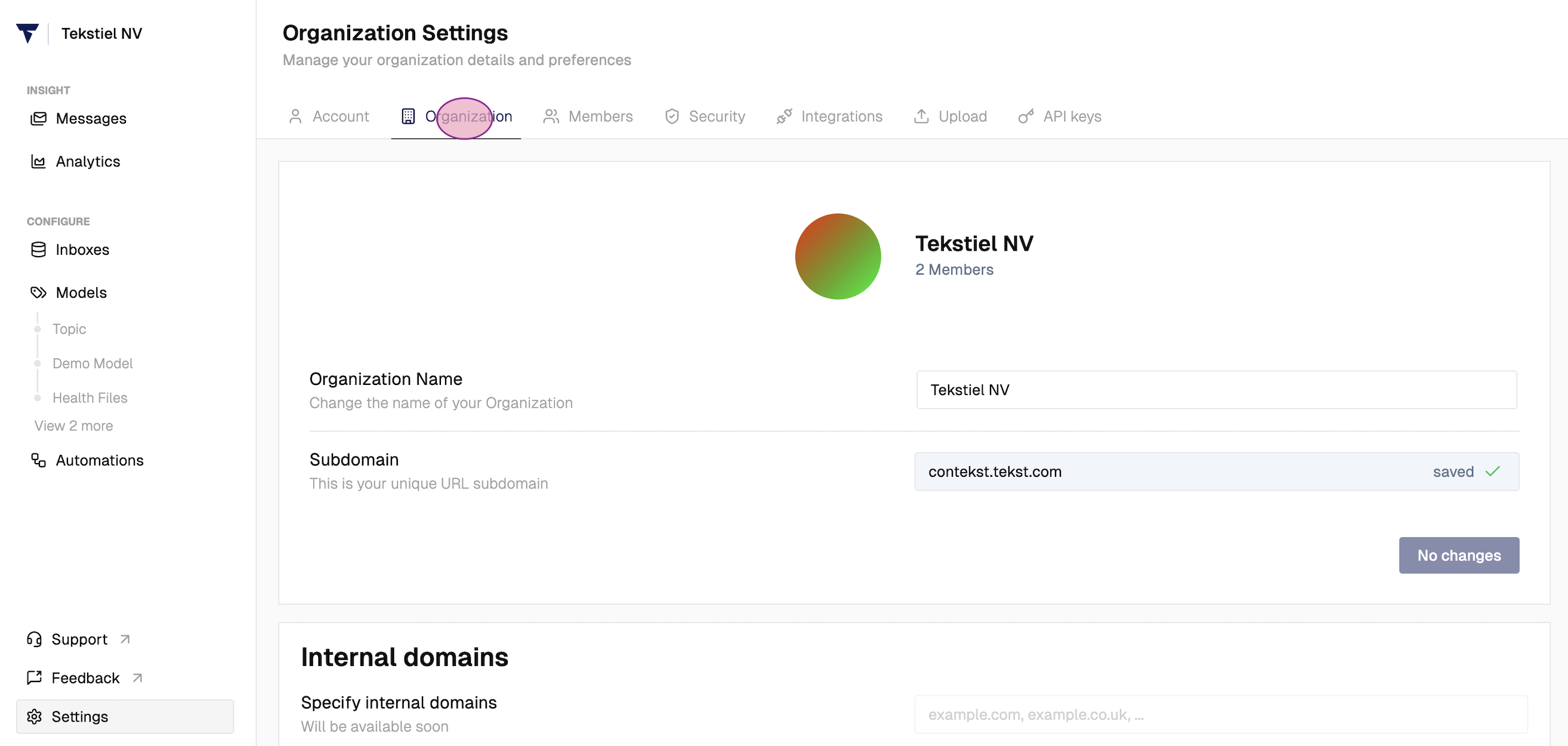Image resolution: width=1568 pixels, height=746 pixels.
Task: Click the Automations workflow icon
Action: click(x=38, y=460)
